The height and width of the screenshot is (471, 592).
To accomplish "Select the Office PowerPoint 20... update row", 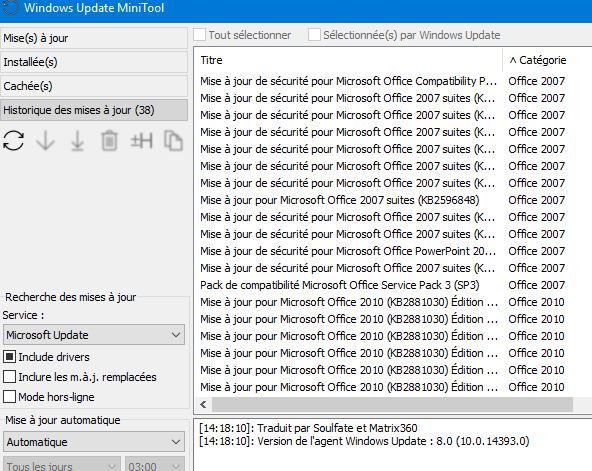I will [393, 251].
